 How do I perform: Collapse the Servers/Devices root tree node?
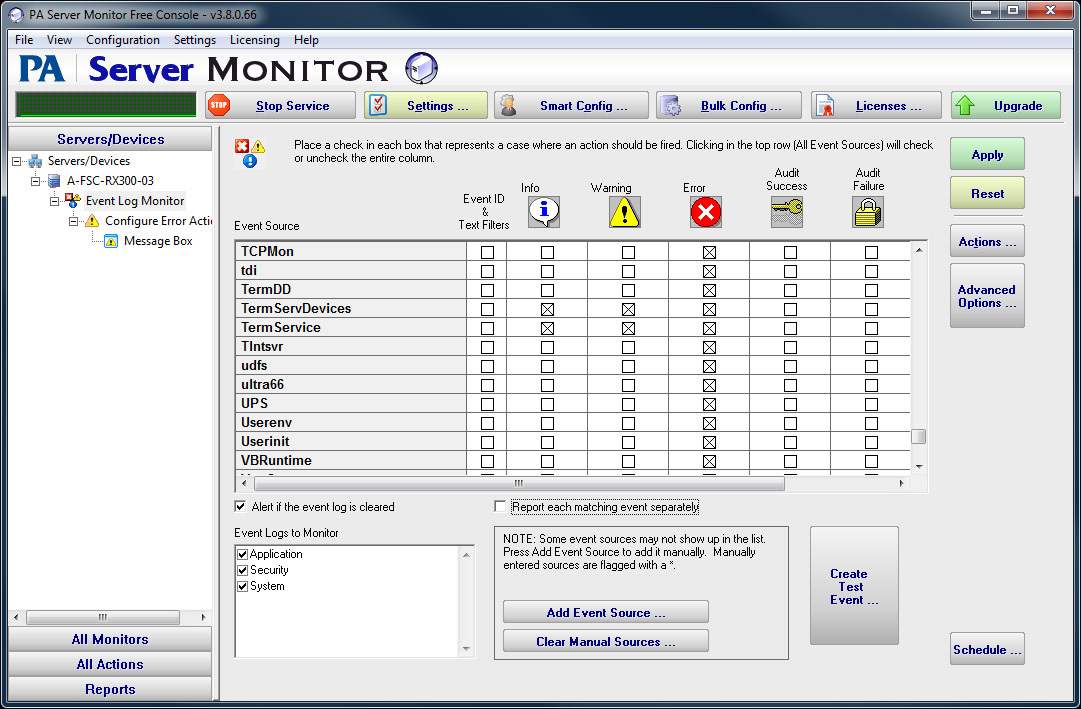pyautogui.click(x=17, y=161)
